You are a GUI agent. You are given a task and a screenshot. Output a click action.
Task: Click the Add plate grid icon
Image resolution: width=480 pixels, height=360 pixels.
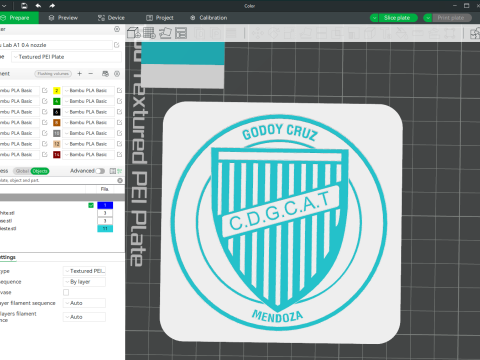click(x=149, y=33)
